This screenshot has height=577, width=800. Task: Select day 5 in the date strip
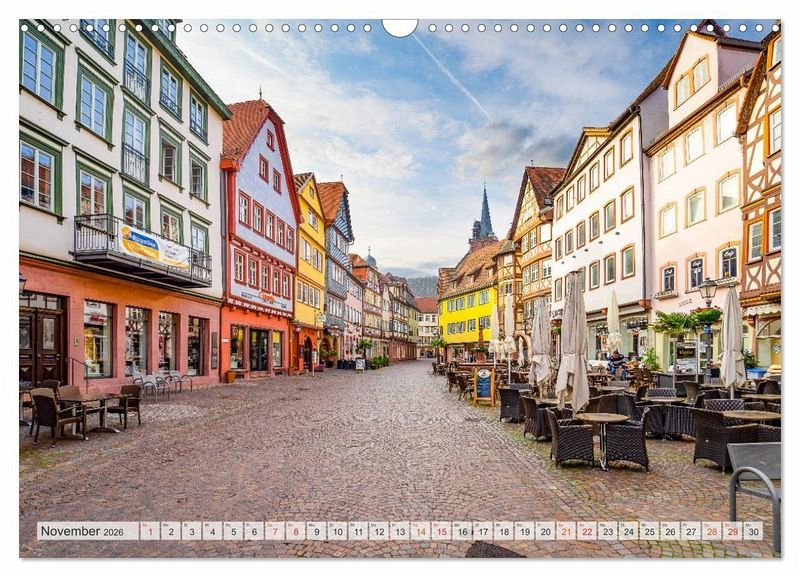(233, 531)
